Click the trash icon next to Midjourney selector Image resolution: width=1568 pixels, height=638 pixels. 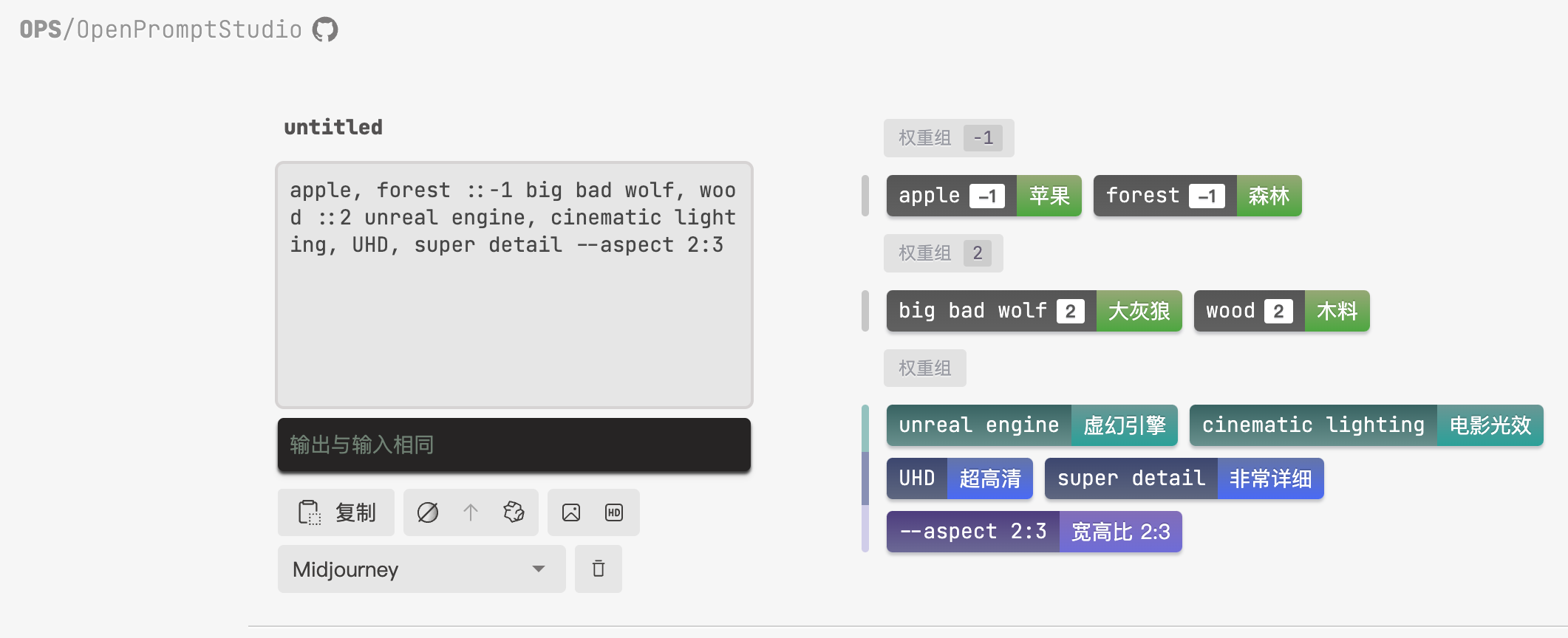coord(598,569)
